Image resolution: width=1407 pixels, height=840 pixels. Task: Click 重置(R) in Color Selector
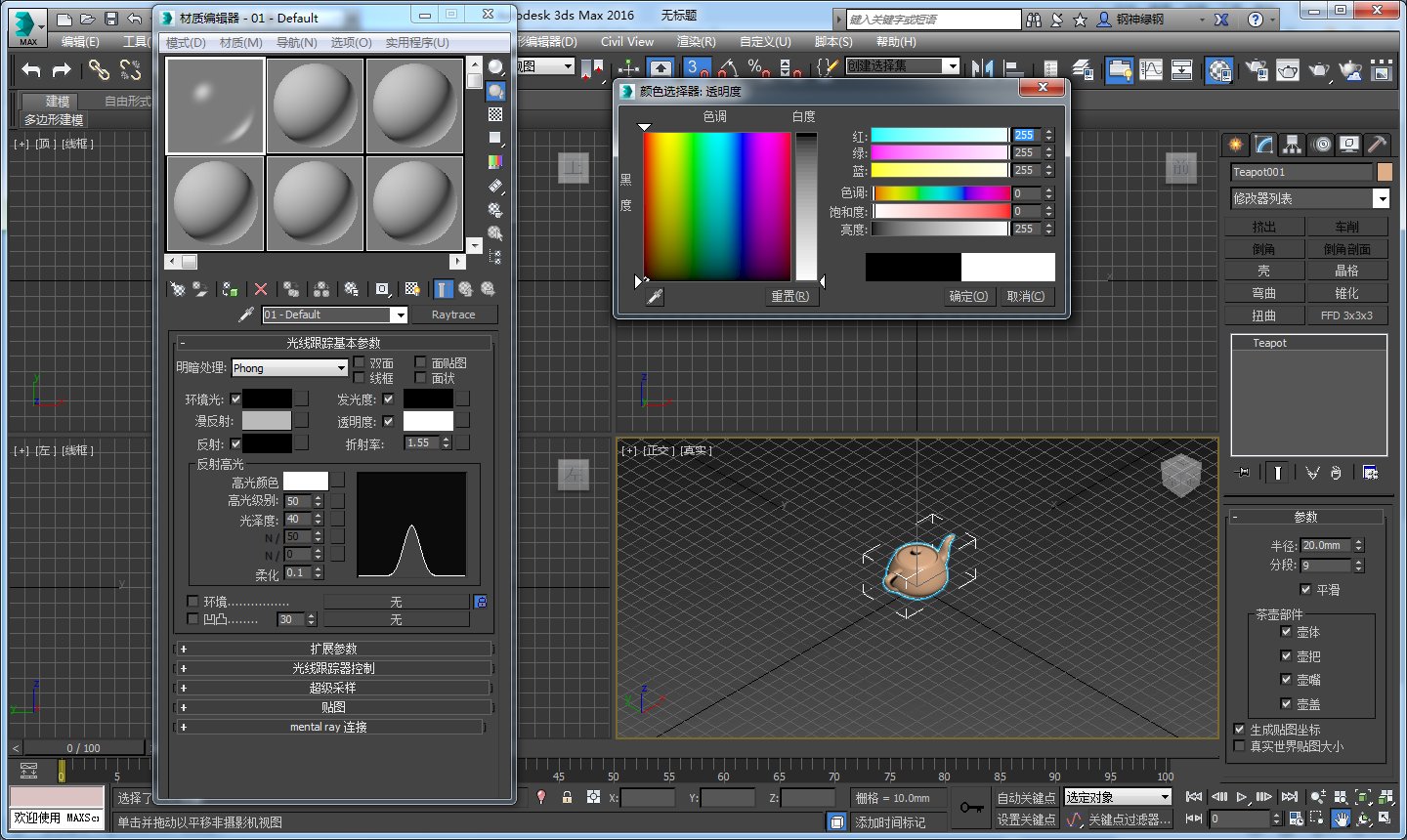(789, 296)
